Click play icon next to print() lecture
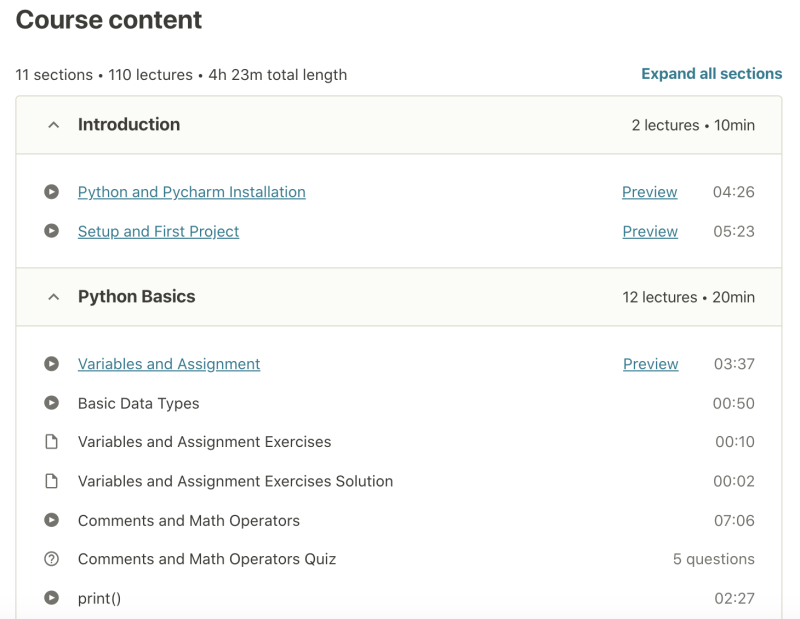 tap(52, 598)
